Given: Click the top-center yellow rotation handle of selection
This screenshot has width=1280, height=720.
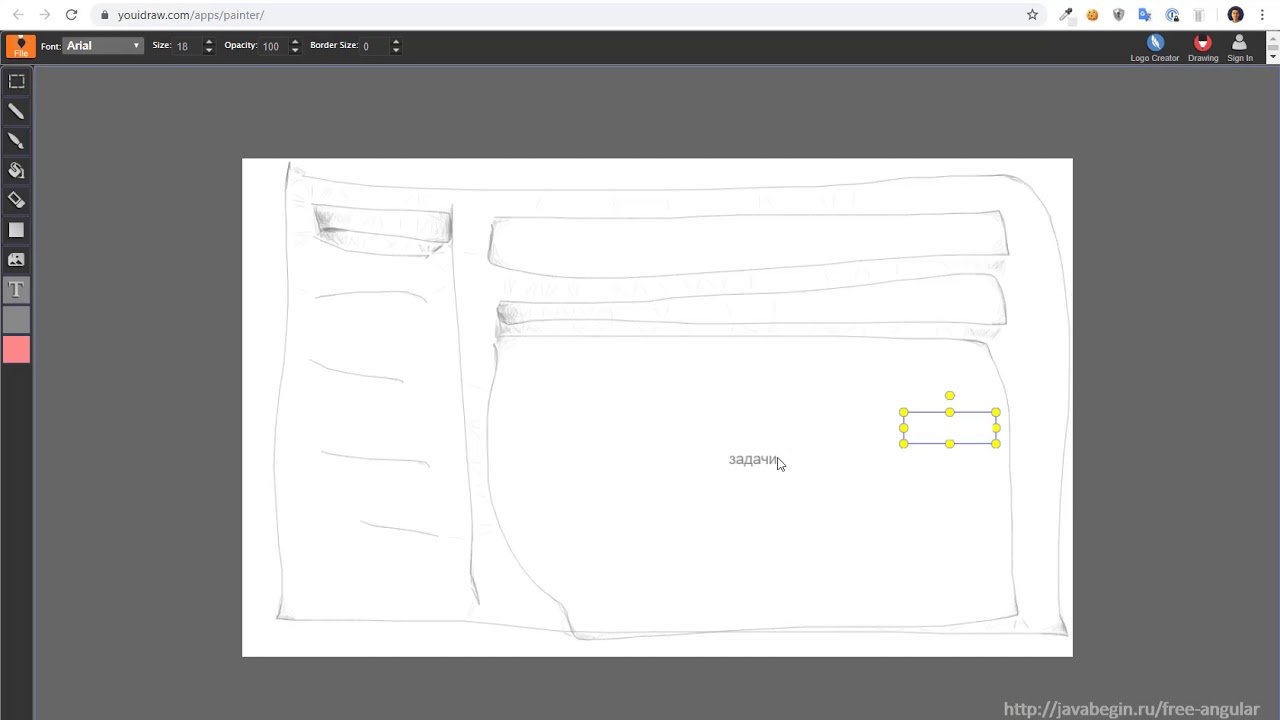Looking at the screenshot, I should [950, 396].
